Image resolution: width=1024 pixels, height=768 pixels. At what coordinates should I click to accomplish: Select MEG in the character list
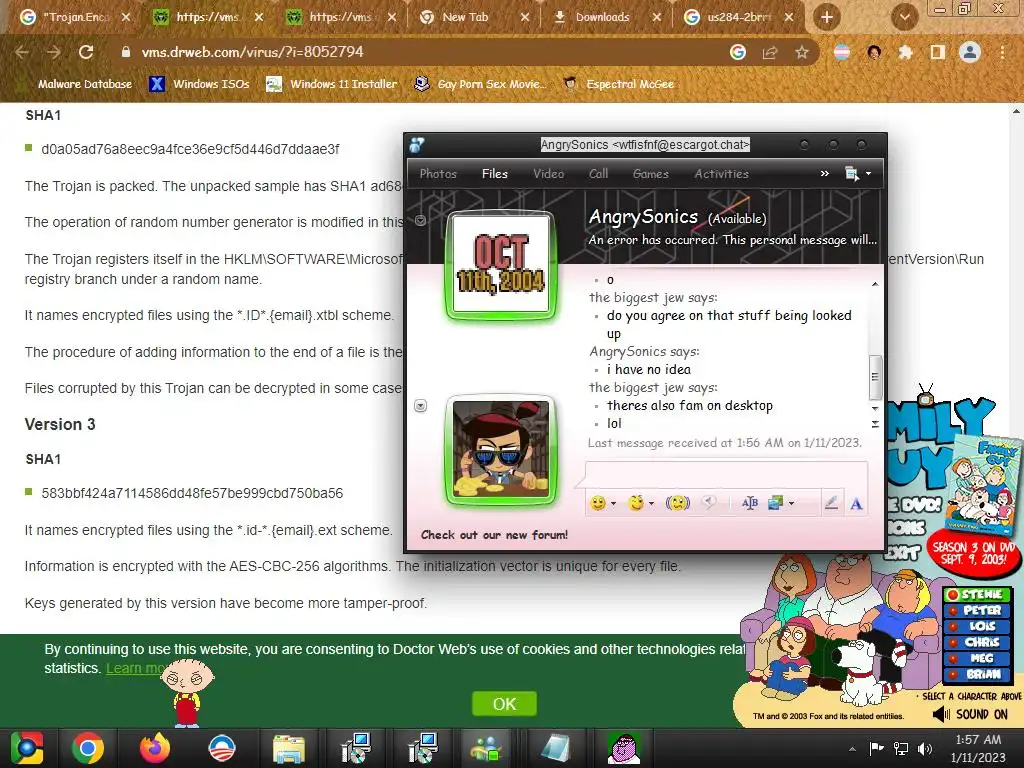976,658
